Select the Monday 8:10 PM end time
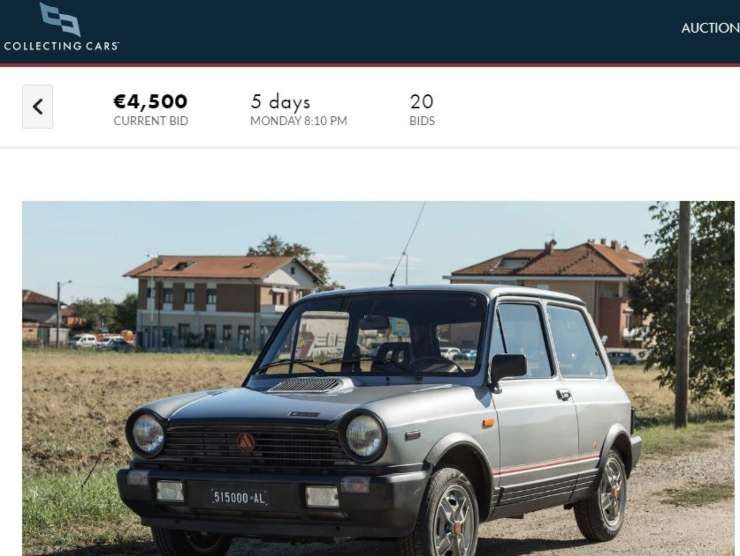Image resolution: width=740 pixels, height=556 pixels. click(x=299, y=121)
